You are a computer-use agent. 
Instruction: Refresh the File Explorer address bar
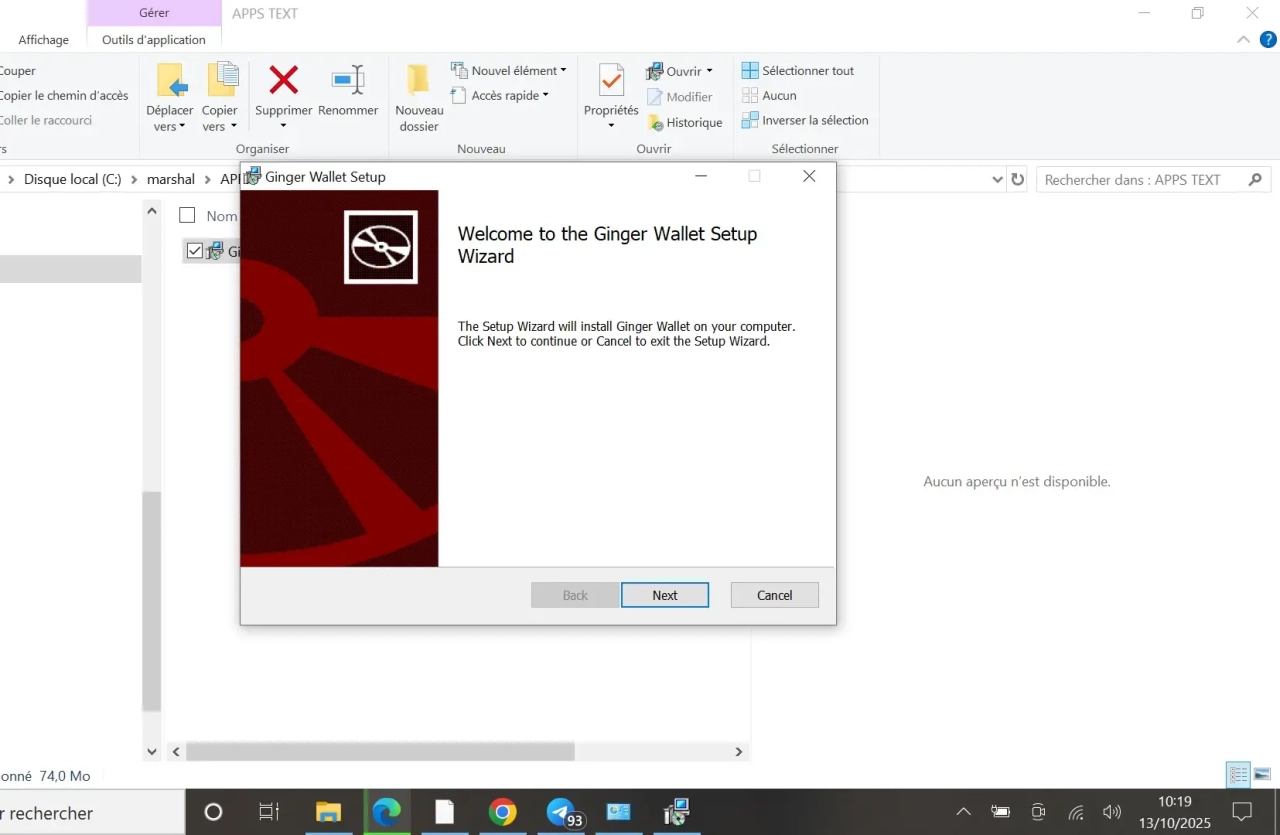click(1018, 180)
